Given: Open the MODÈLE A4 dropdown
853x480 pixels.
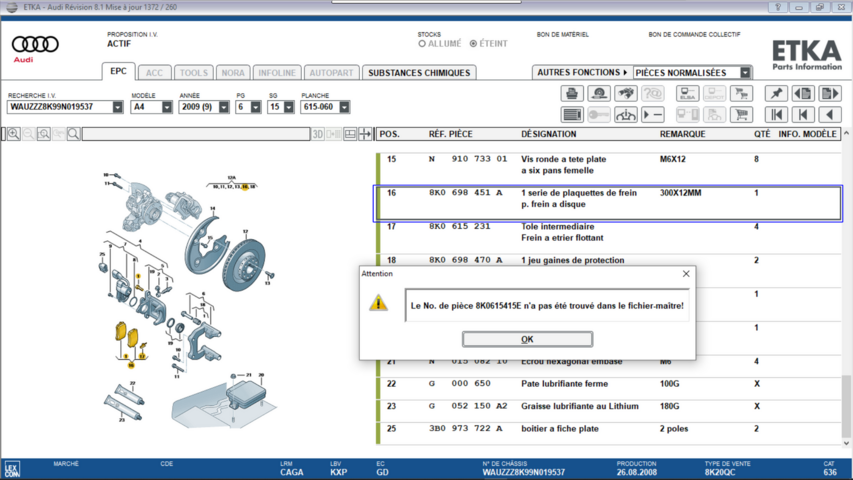Looking at the screenshot, I should pyautogui.click(x=166, y=107).
